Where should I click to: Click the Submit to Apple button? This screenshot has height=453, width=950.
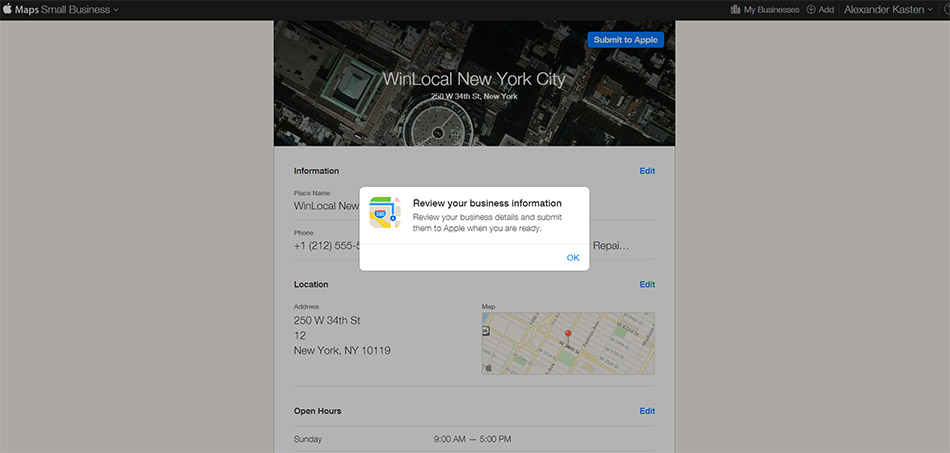tap(625, 40)
